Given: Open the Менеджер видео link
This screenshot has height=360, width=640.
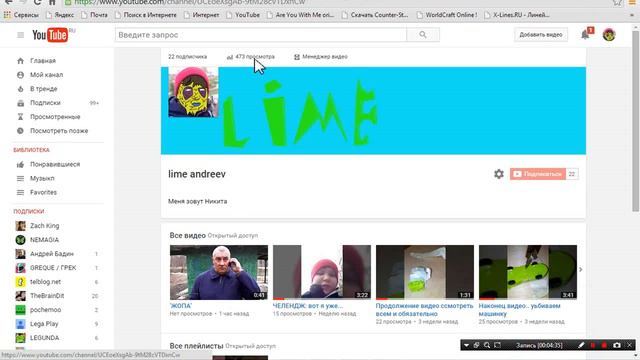Looking at the screenshot, I should [x=321, y=57].
